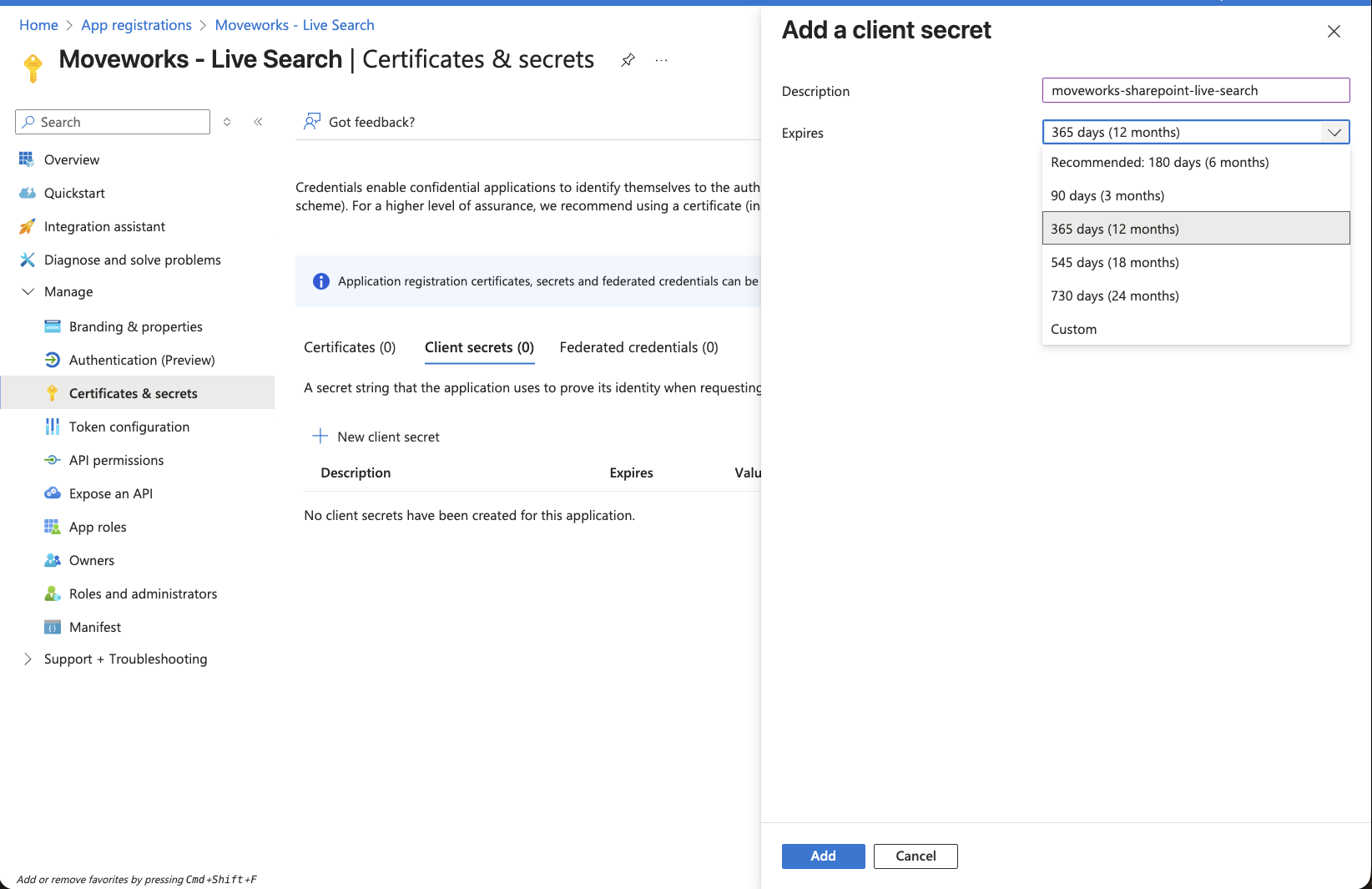The height and width of the screenshot is (889, 1372).
Task: Click the Integration assistant rocket icon
Action: tap(27, 226)
